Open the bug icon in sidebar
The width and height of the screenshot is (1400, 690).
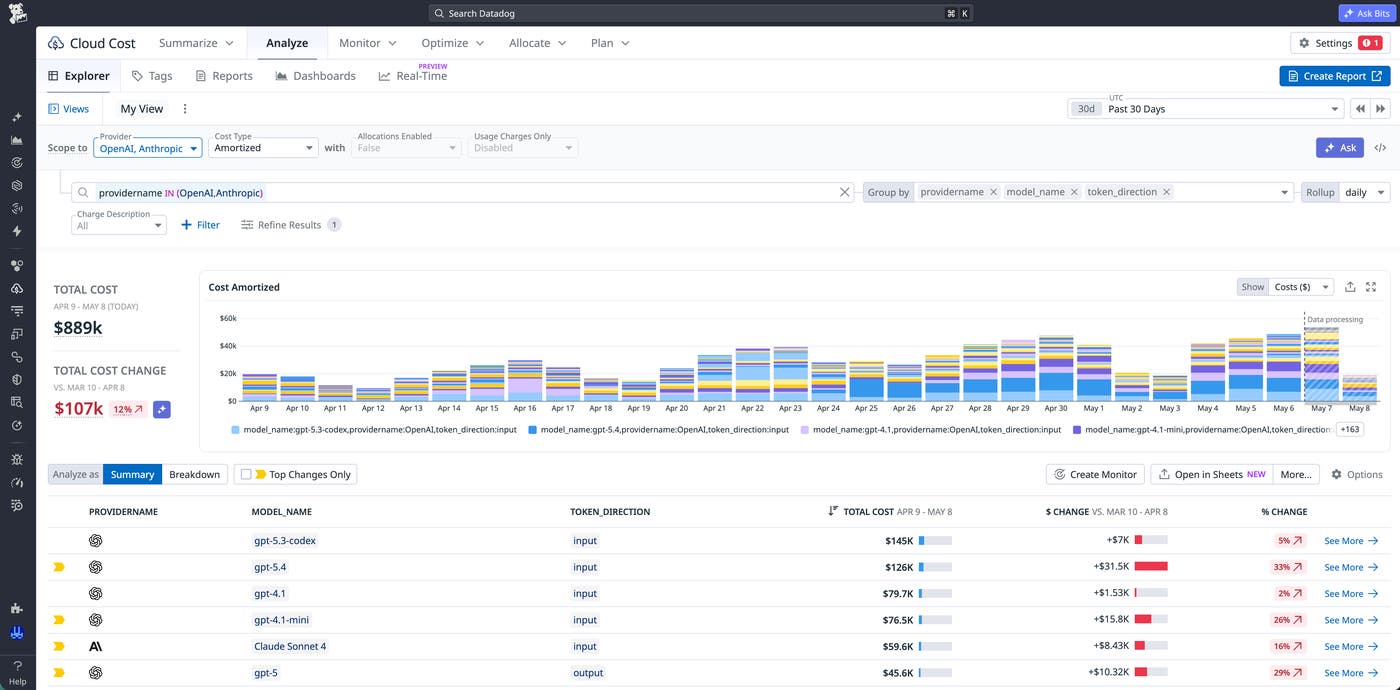tap(17, 459)
